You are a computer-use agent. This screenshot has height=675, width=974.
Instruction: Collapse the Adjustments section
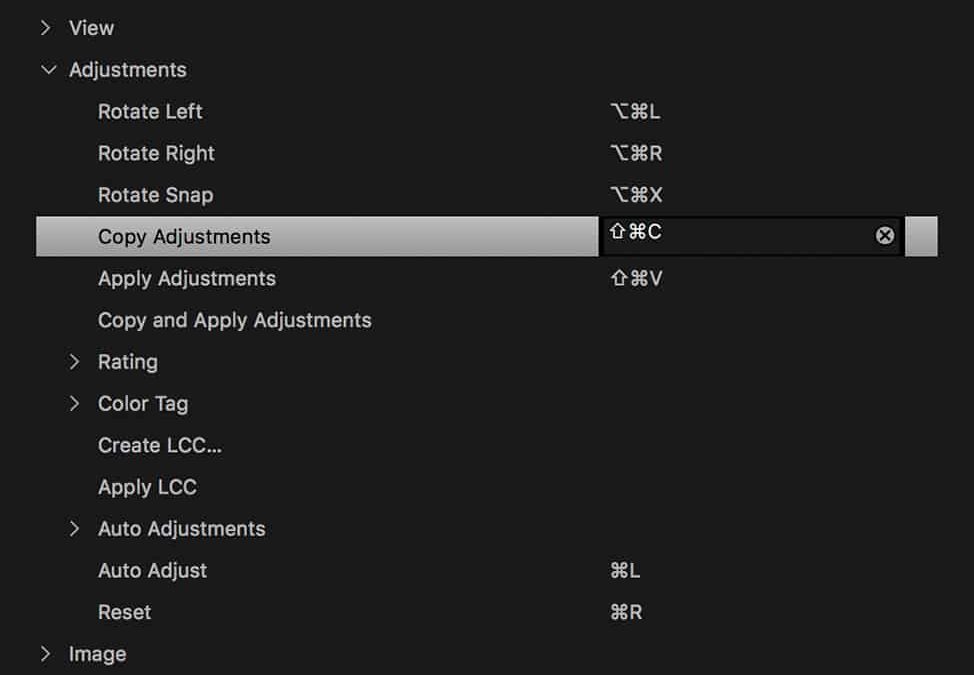click(x=47, y=70)
